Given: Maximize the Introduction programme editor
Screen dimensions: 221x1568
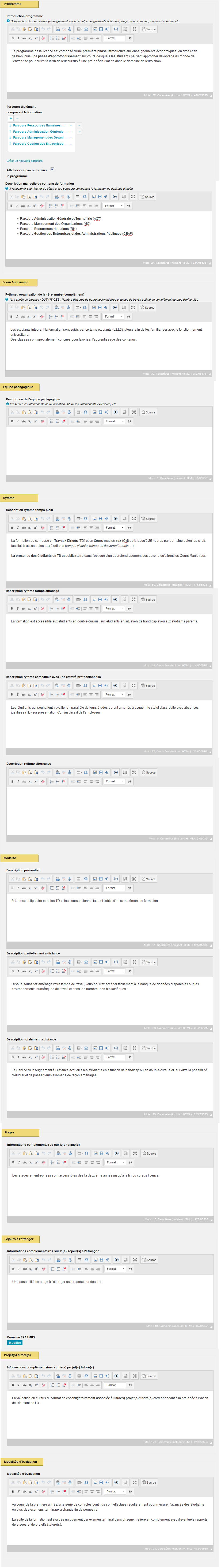Looking at the screenshot, I should coord(134,29).
